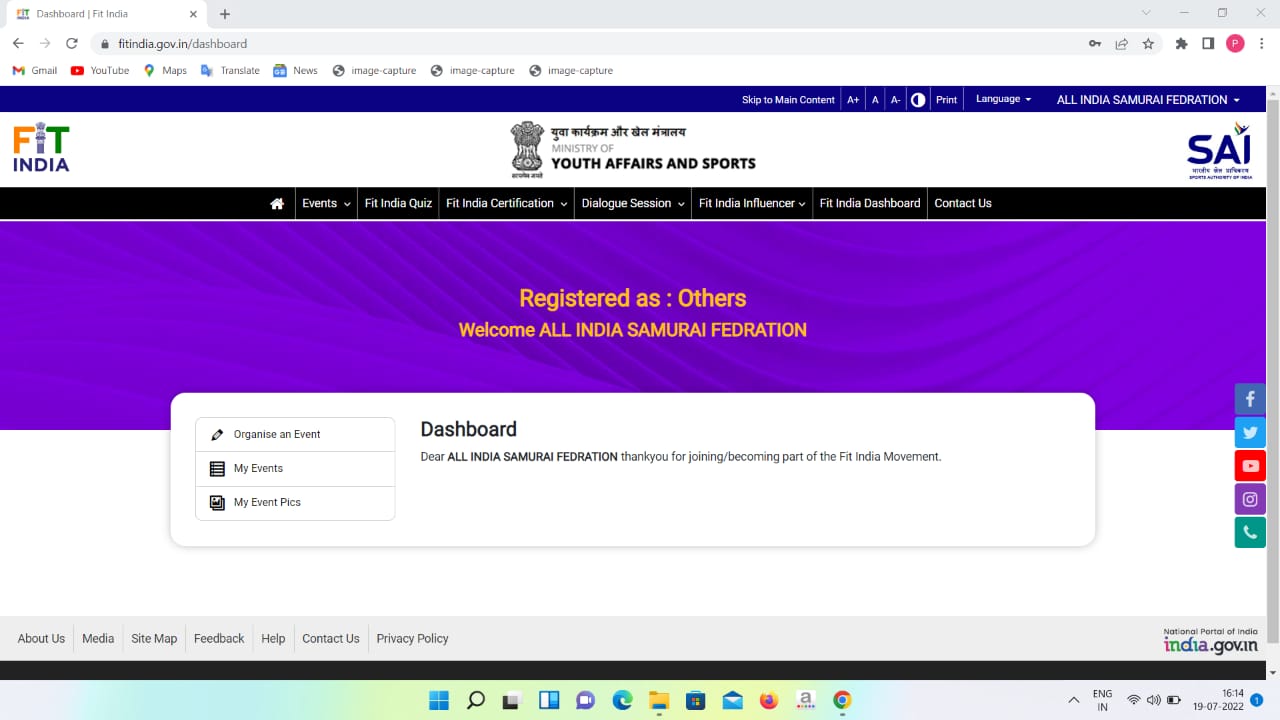The width and height of the screenshot is (1280, 720).
Task: Click the Print link
Action: pos(946,100)
